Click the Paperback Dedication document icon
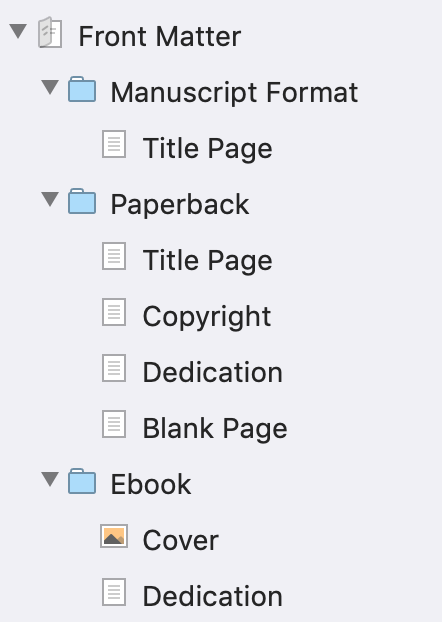442x622 pixels. click(114, 368)
